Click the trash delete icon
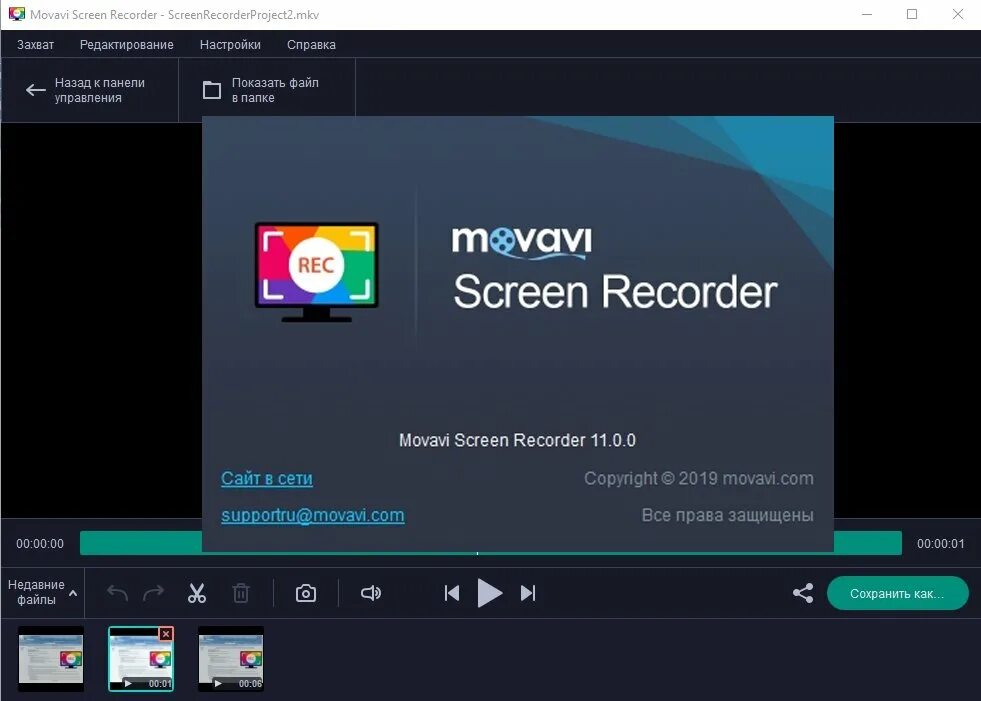The image size is (981, 701). click(241, 593)
